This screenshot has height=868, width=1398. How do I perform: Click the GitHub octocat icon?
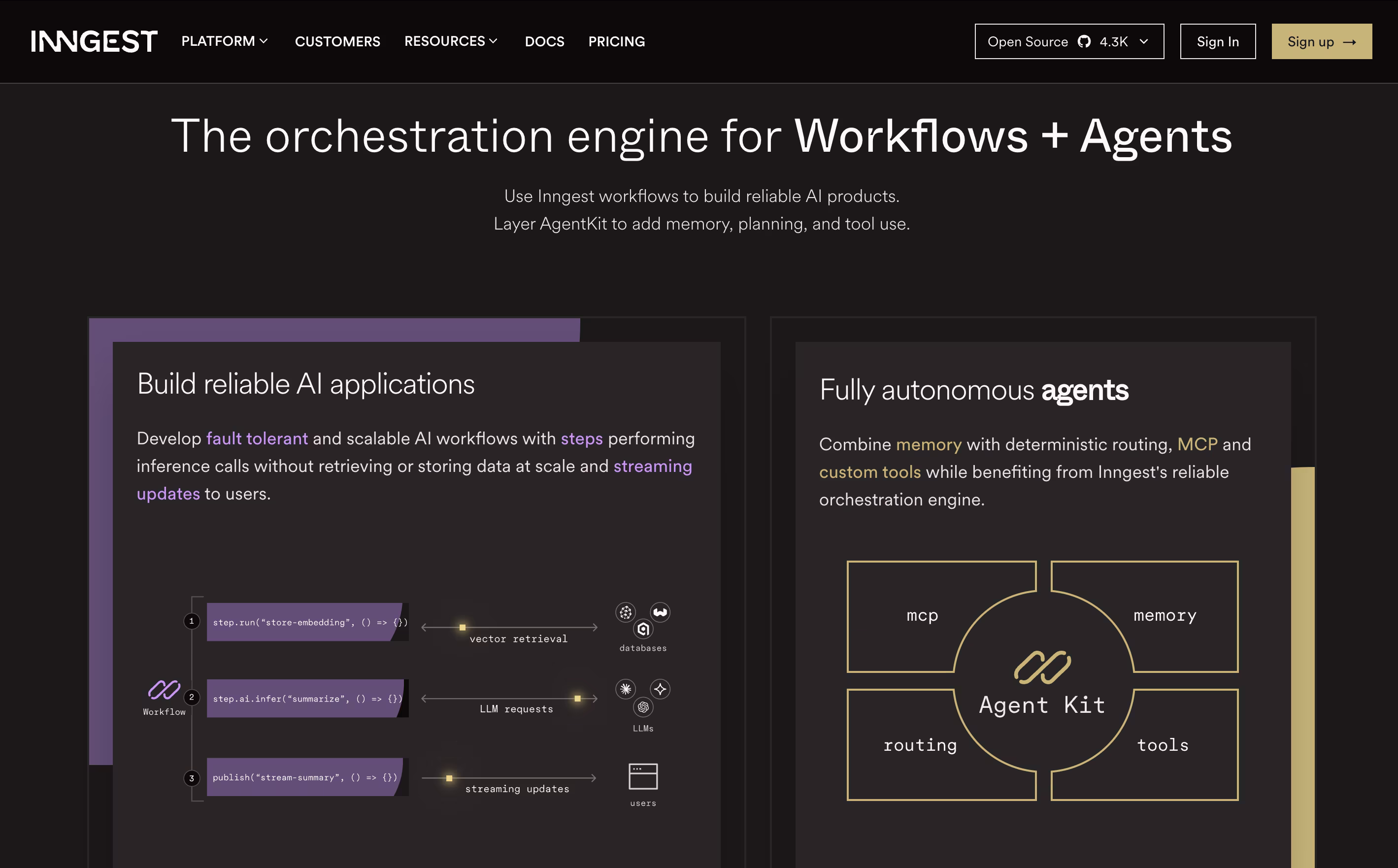[x=1084, y=41]
